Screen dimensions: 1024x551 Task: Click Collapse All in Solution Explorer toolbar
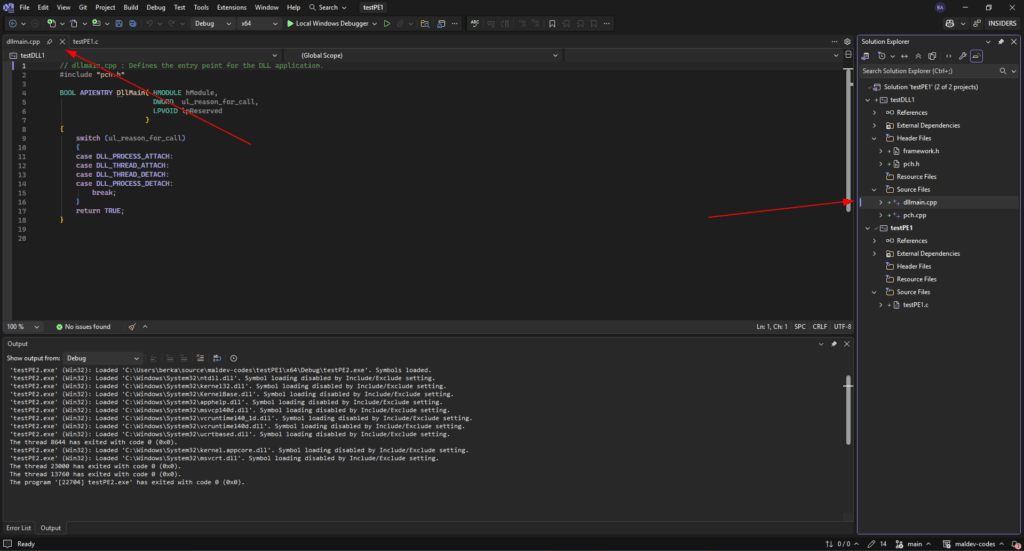pos(919,56)
